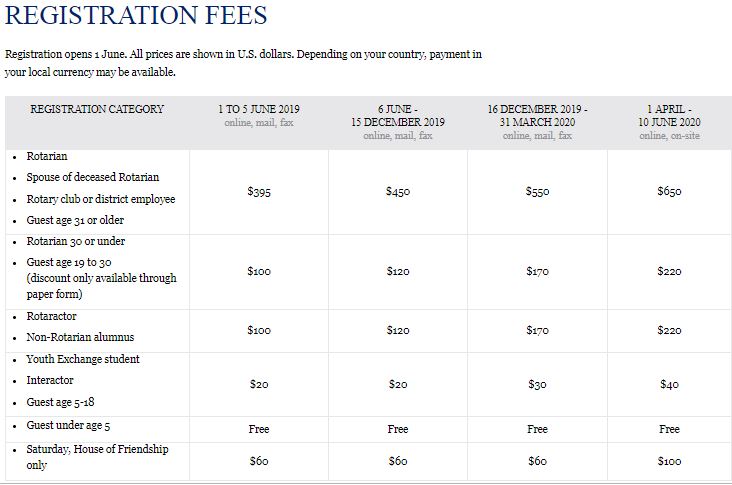Click the Youth Exchange student entry
This screenshot has height=485, width=732.
click(x=83, y=359)
